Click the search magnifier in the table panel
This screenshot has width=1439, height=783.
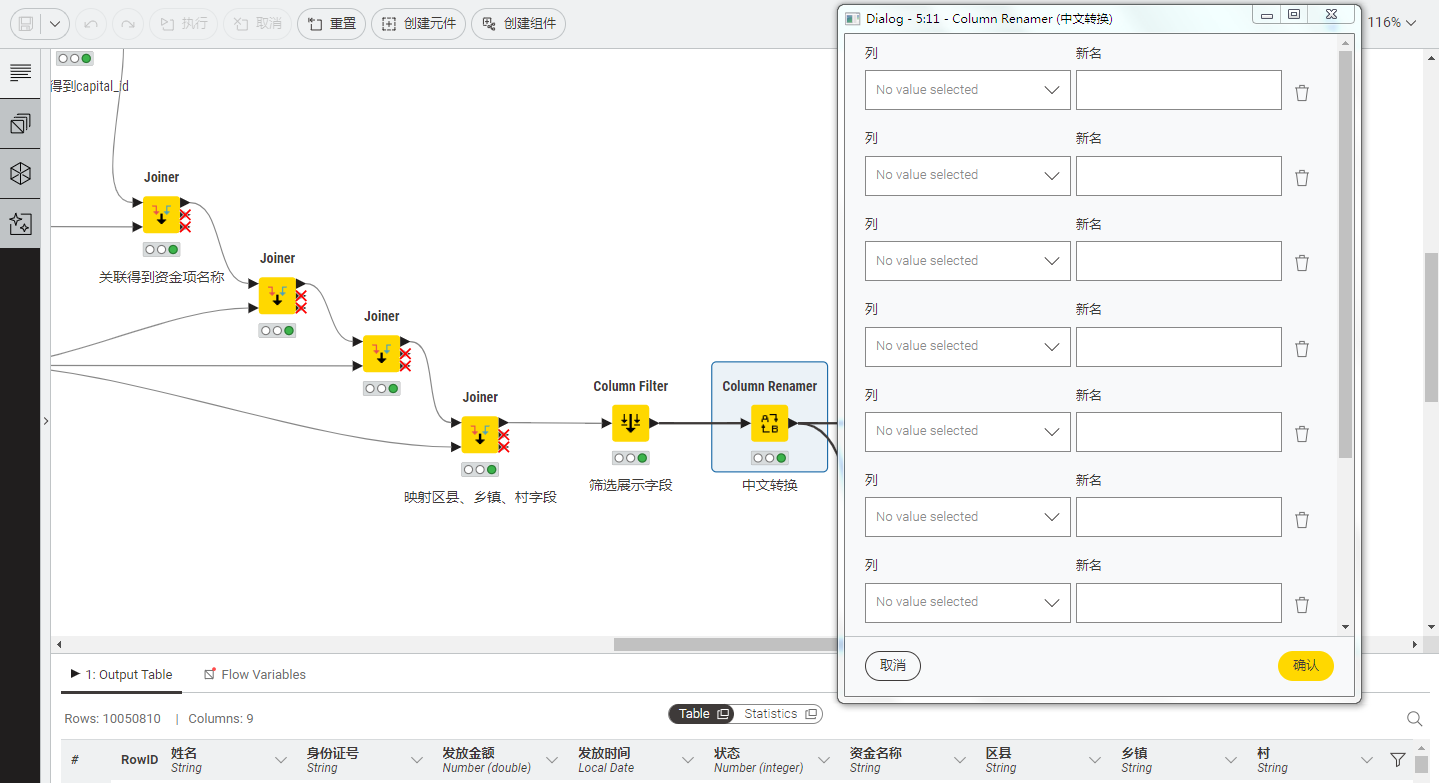1414,718
